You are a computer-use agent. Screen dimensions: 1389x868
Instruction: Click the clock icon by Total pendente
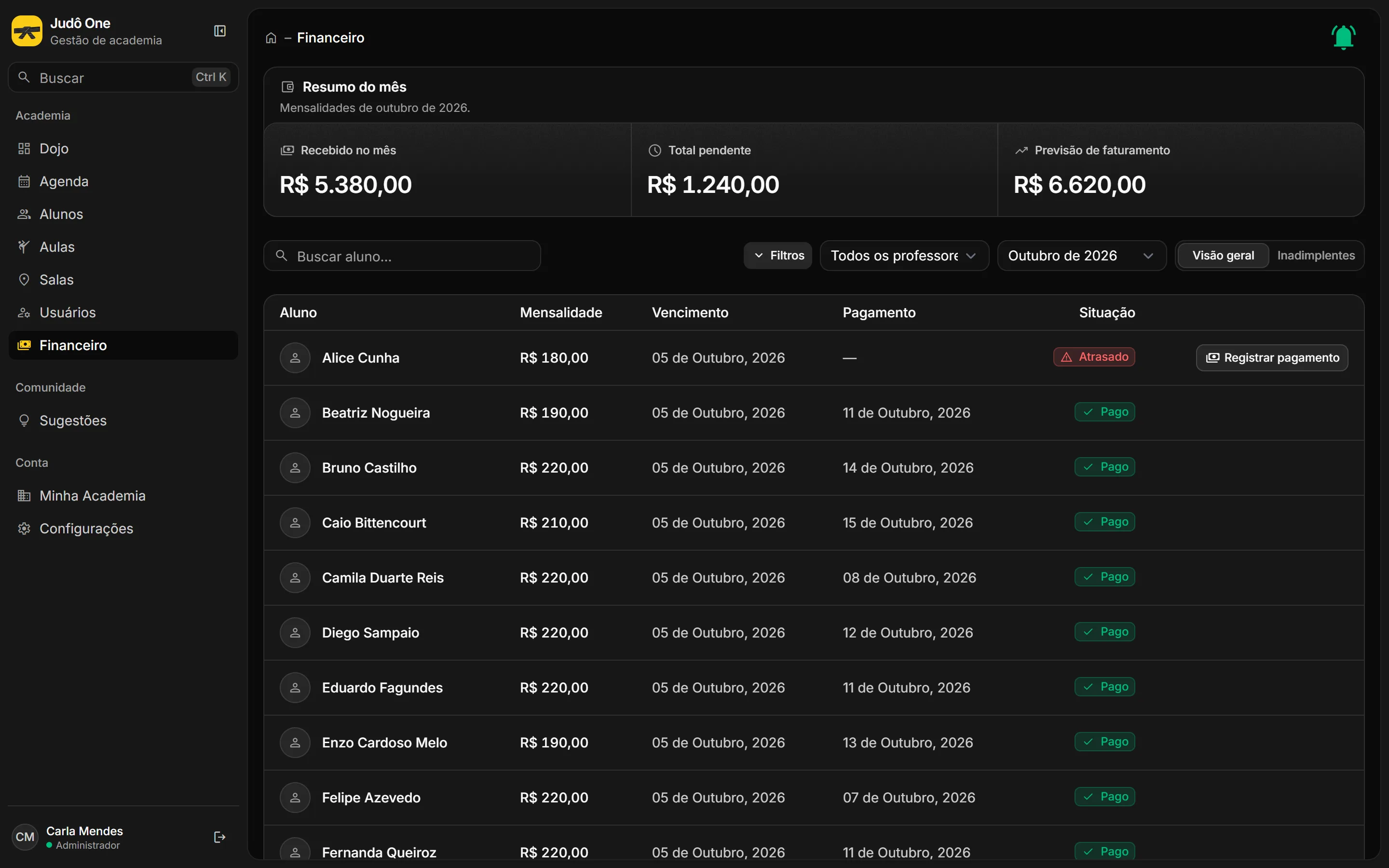[x=654, y=150]
